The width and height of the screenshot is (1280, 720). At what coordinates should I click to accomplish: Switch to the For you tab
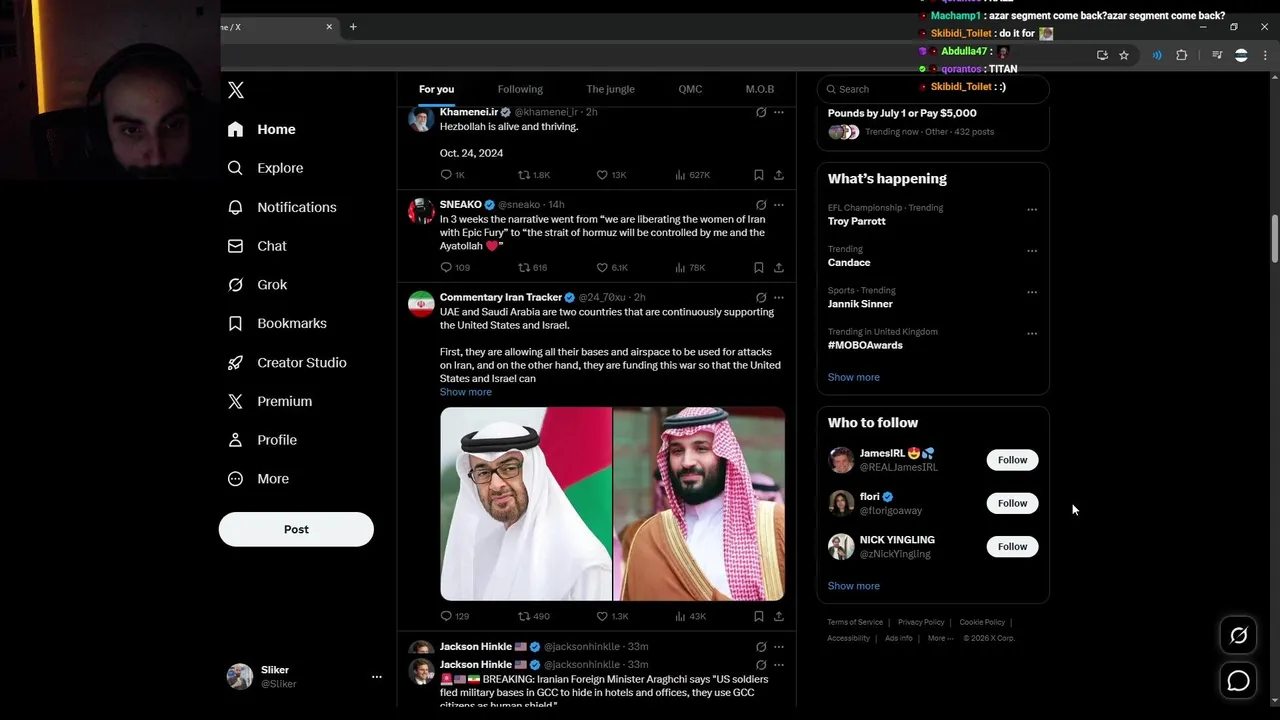tap(436, 89)
